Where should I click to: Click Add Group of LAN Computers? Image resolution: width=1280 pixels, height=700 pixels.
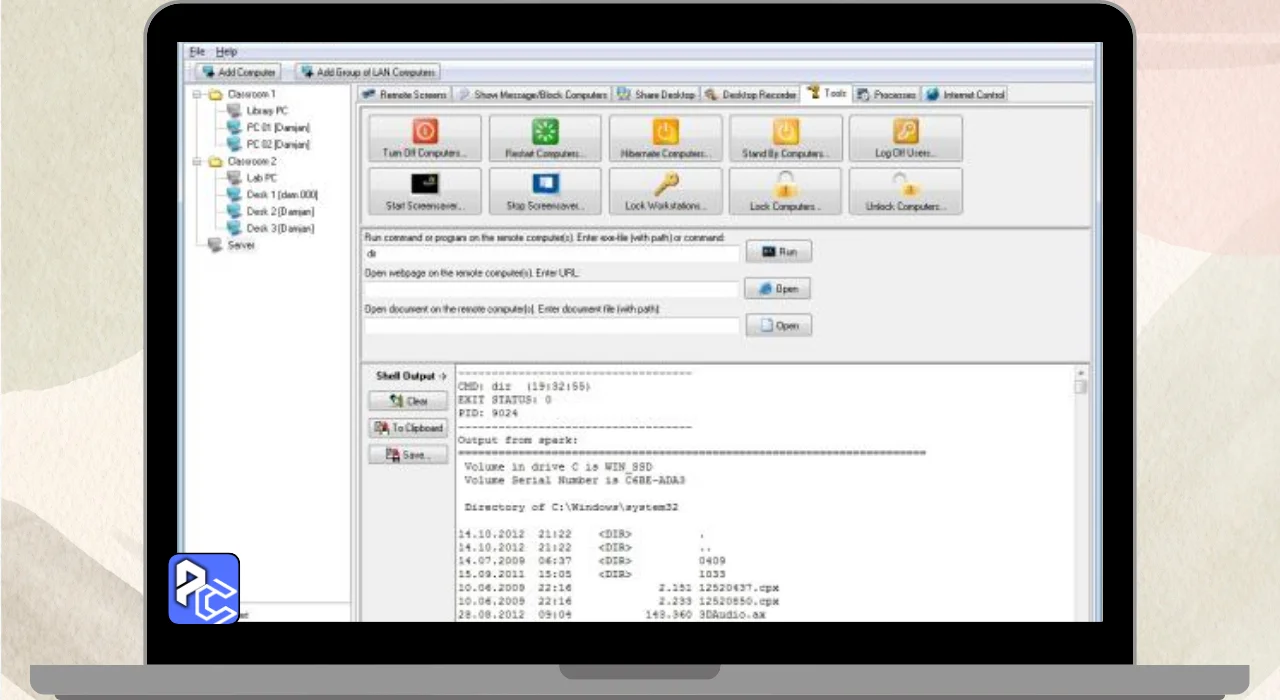[367, 72]
